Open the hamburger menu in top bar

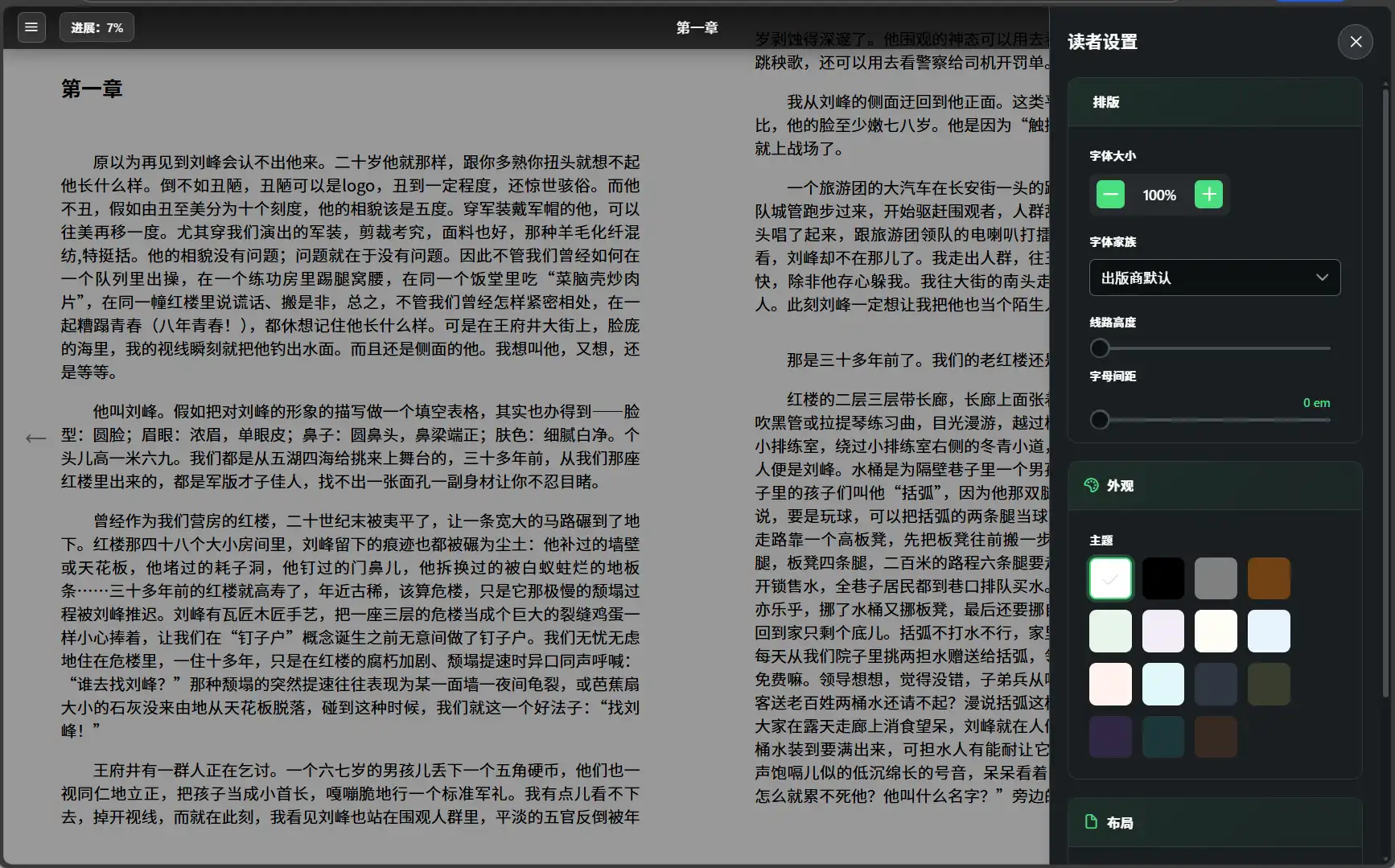pos(31,27)
